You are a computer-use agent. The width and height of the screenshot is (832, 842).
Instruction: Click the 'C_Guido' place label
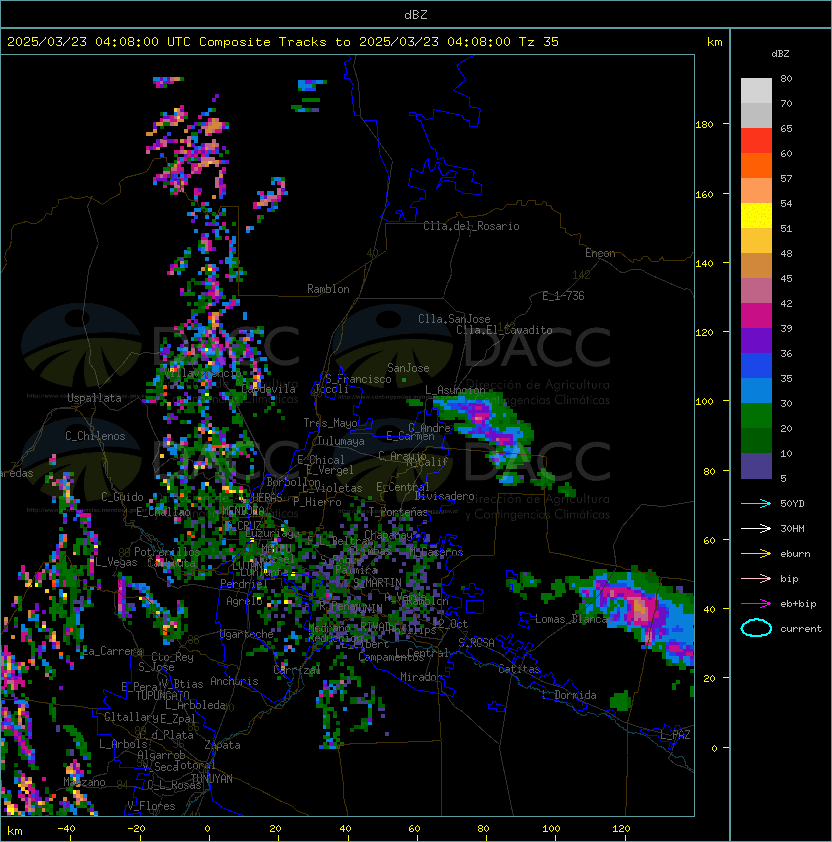[x=122, y=497]
